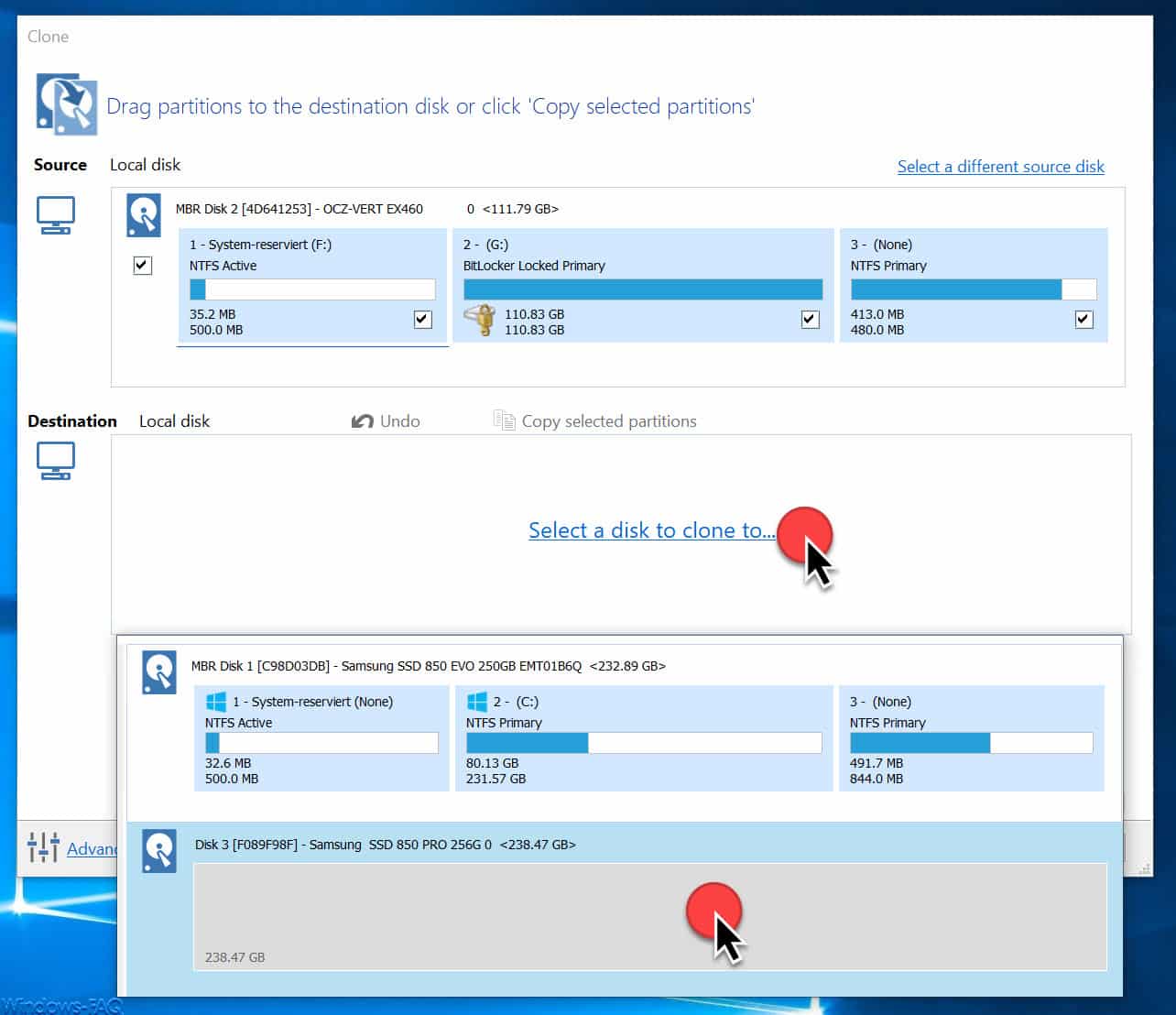Viewport: 1176px width, 1015px height.
Task: Click the 80.13 GB used space text
Action: pos(493,763)
